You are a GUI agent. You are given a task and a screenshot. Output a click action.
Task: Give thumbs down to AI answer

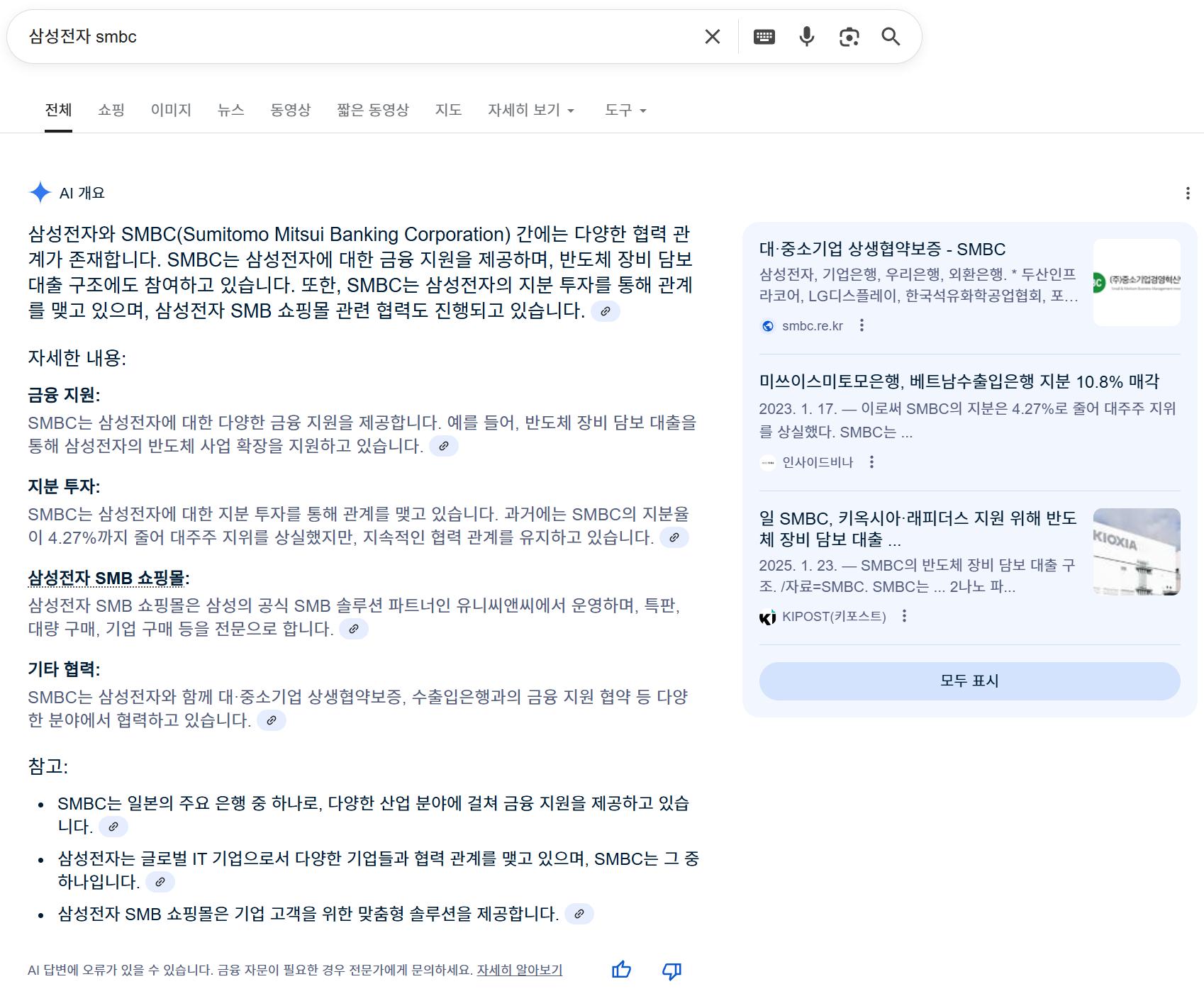[x=672, y=971]
